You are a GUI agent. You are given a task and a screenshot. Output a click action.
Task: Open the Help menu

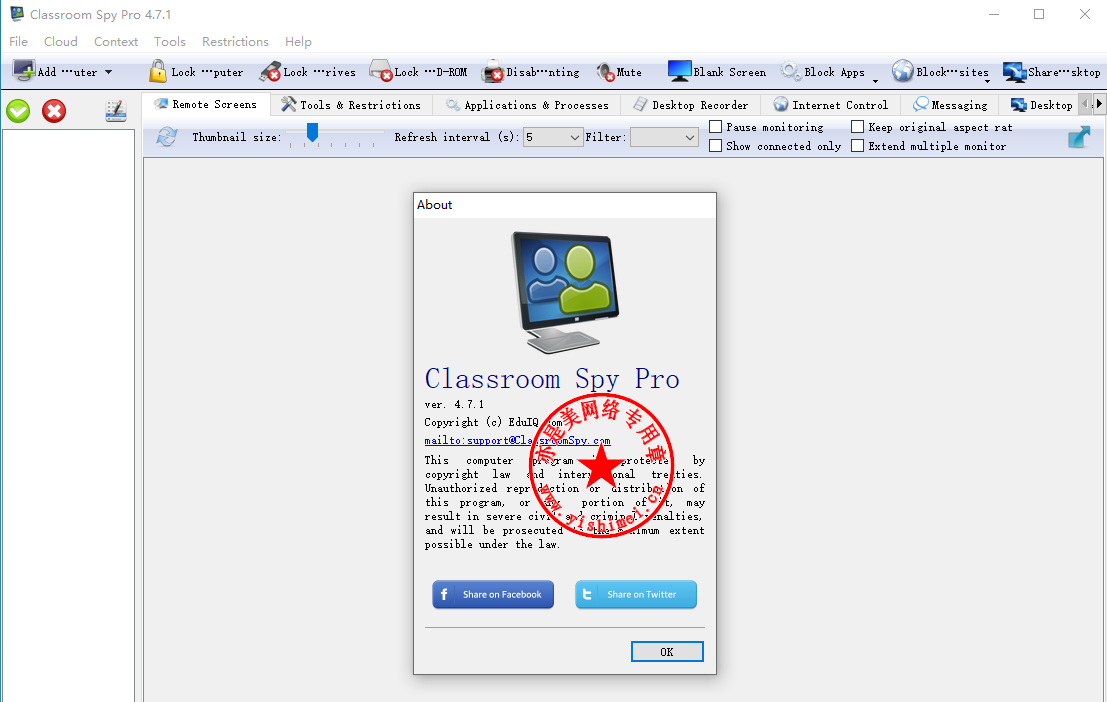pos(298,42)
